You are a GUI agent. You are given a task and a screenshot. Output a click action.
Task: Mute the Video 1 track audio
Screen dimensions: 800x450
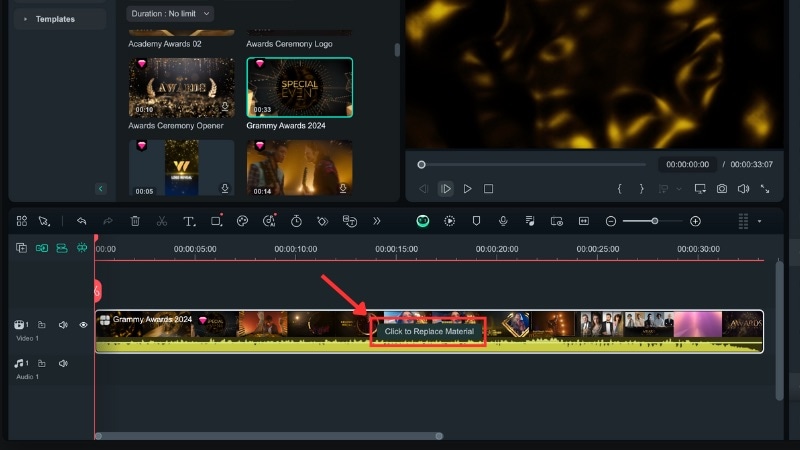pos(63,324)
